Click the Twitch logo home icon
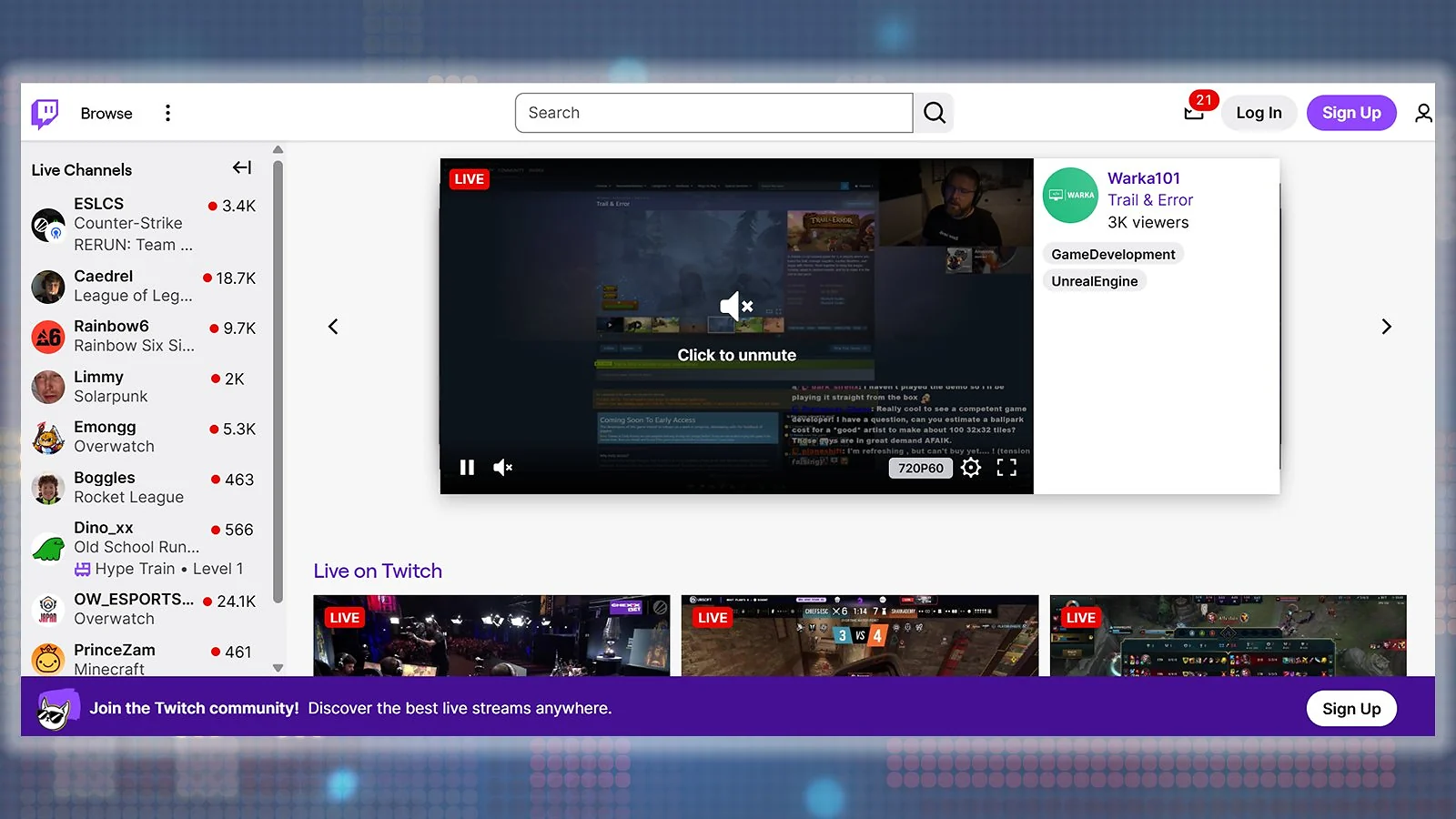Screen dimensions: 1456x819 (x=45, y=113)
